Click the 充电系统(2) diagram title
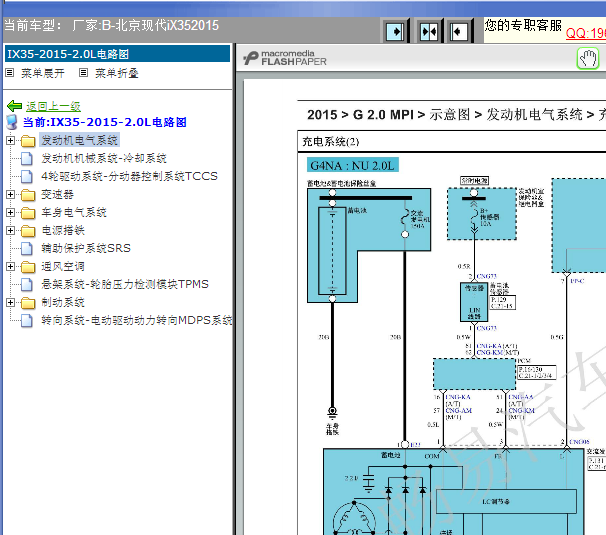The height and width of the screenshot is (535, 606). pyautogui.click(x=330, y=142)
